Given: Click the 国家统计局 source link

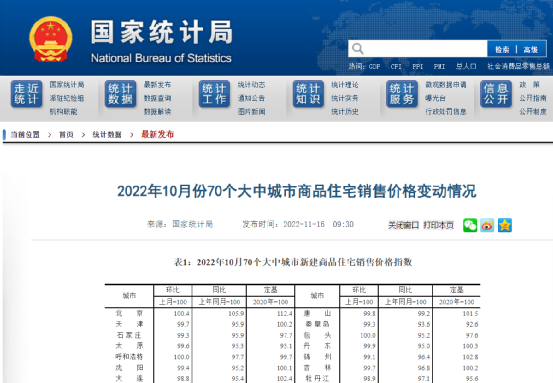Looking at the screenshot, I should [x=193, y=224].
